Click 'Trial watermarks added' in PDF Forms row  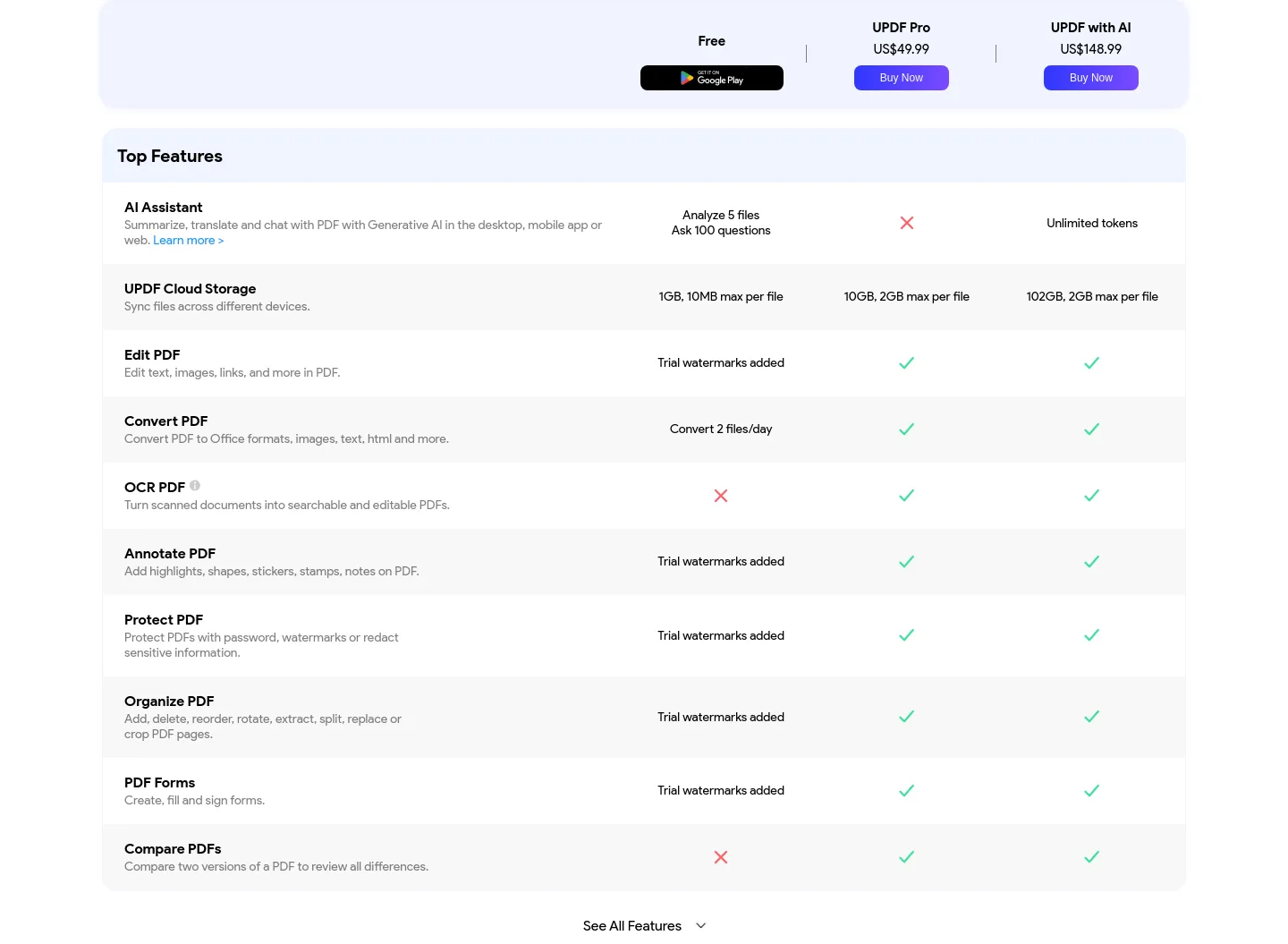coord(721,790)
